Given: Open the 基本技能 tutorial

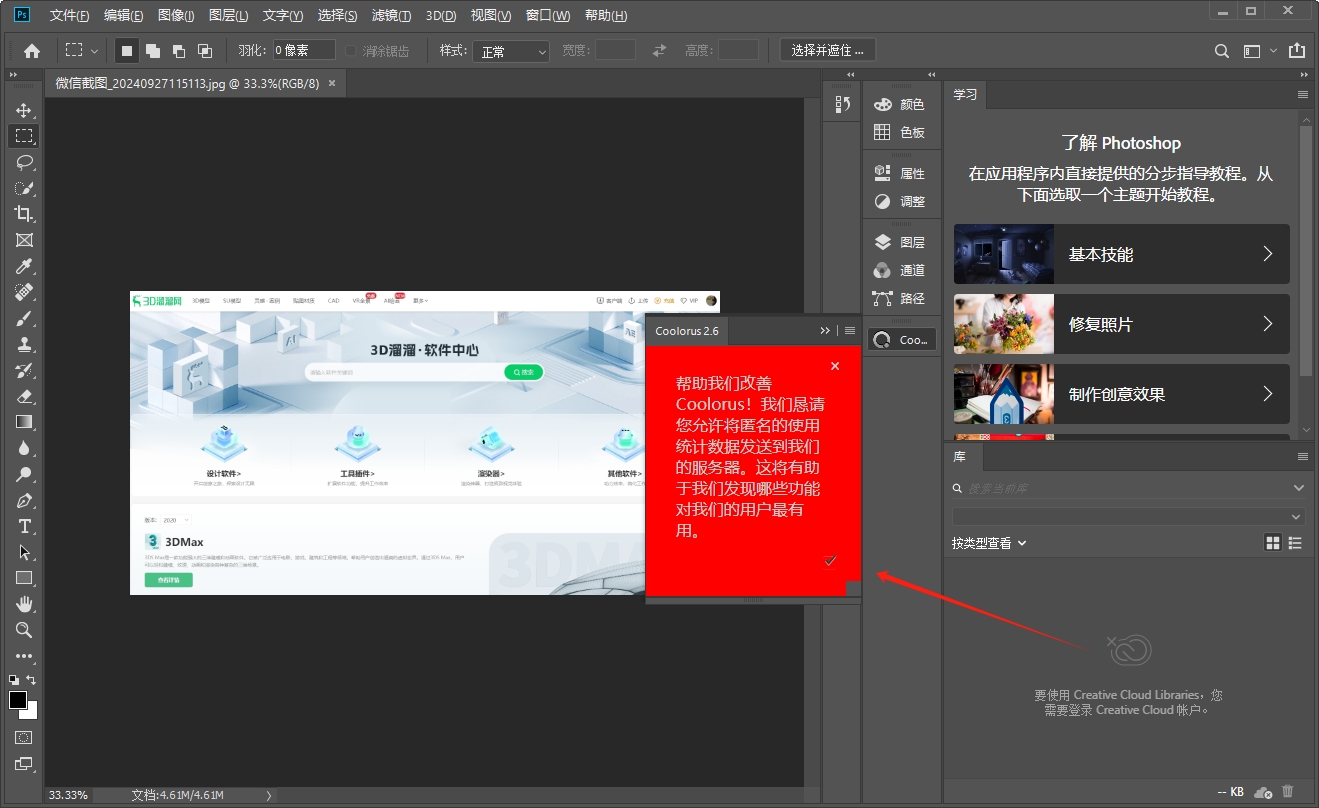Looking at the screenshot, I should tap(1121, 254).
